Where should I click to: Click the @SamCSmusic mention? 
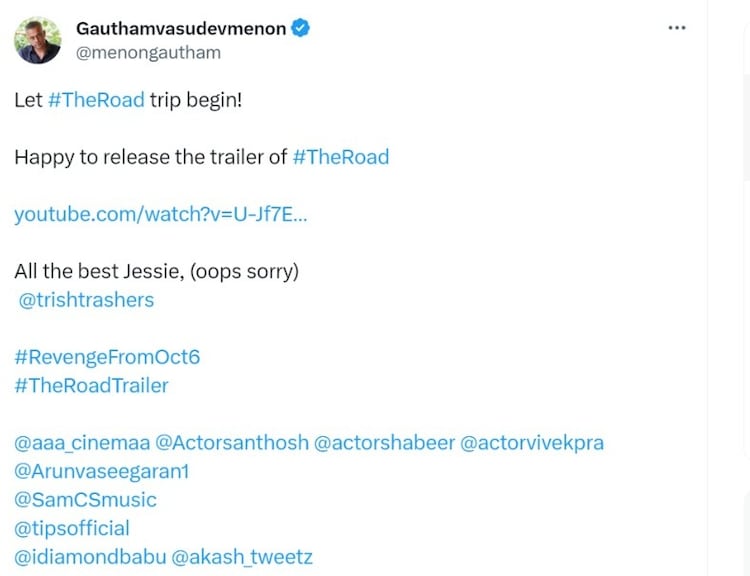click(85, 499)
